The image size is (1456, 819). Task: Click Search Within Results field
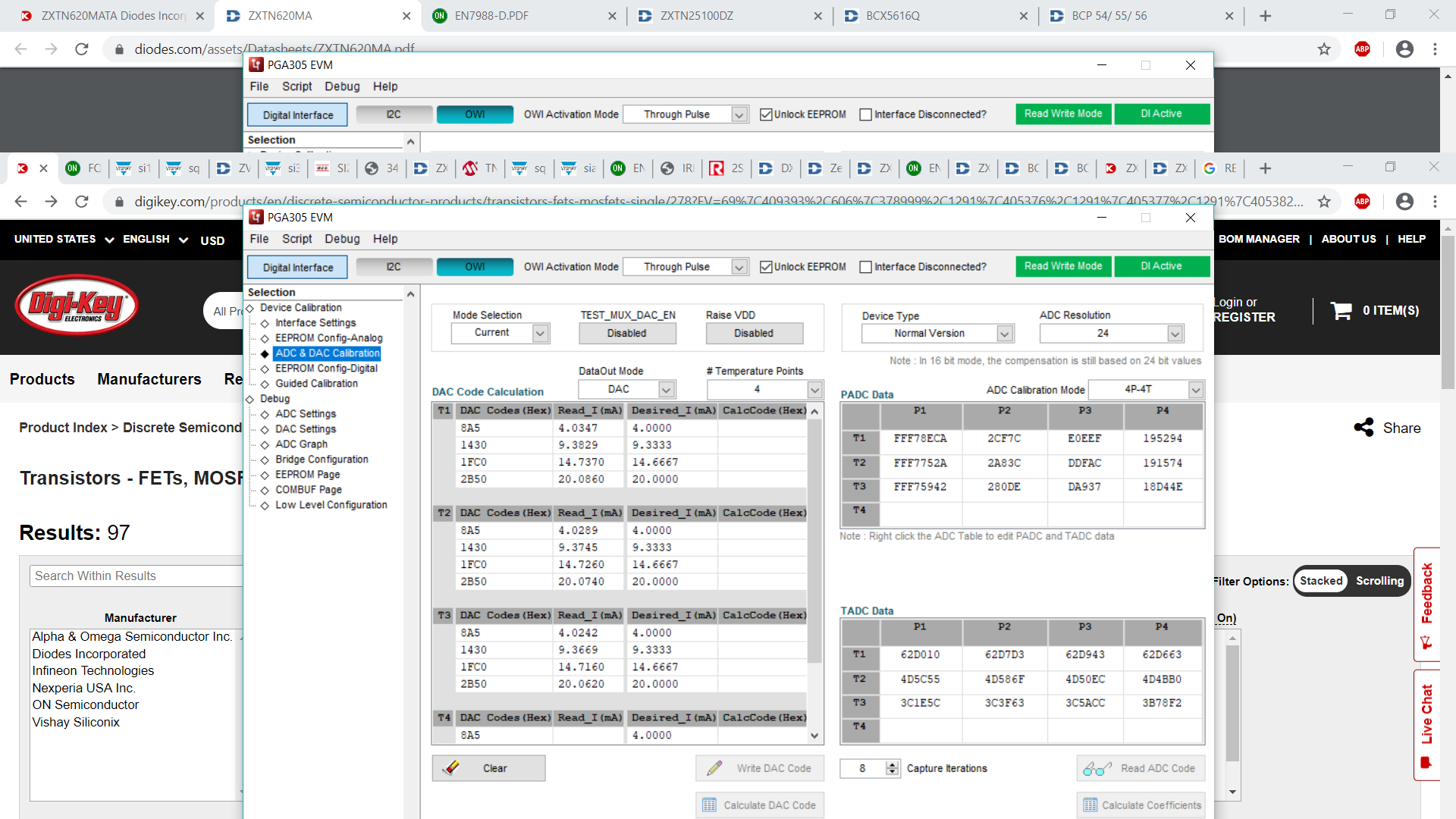136,576
